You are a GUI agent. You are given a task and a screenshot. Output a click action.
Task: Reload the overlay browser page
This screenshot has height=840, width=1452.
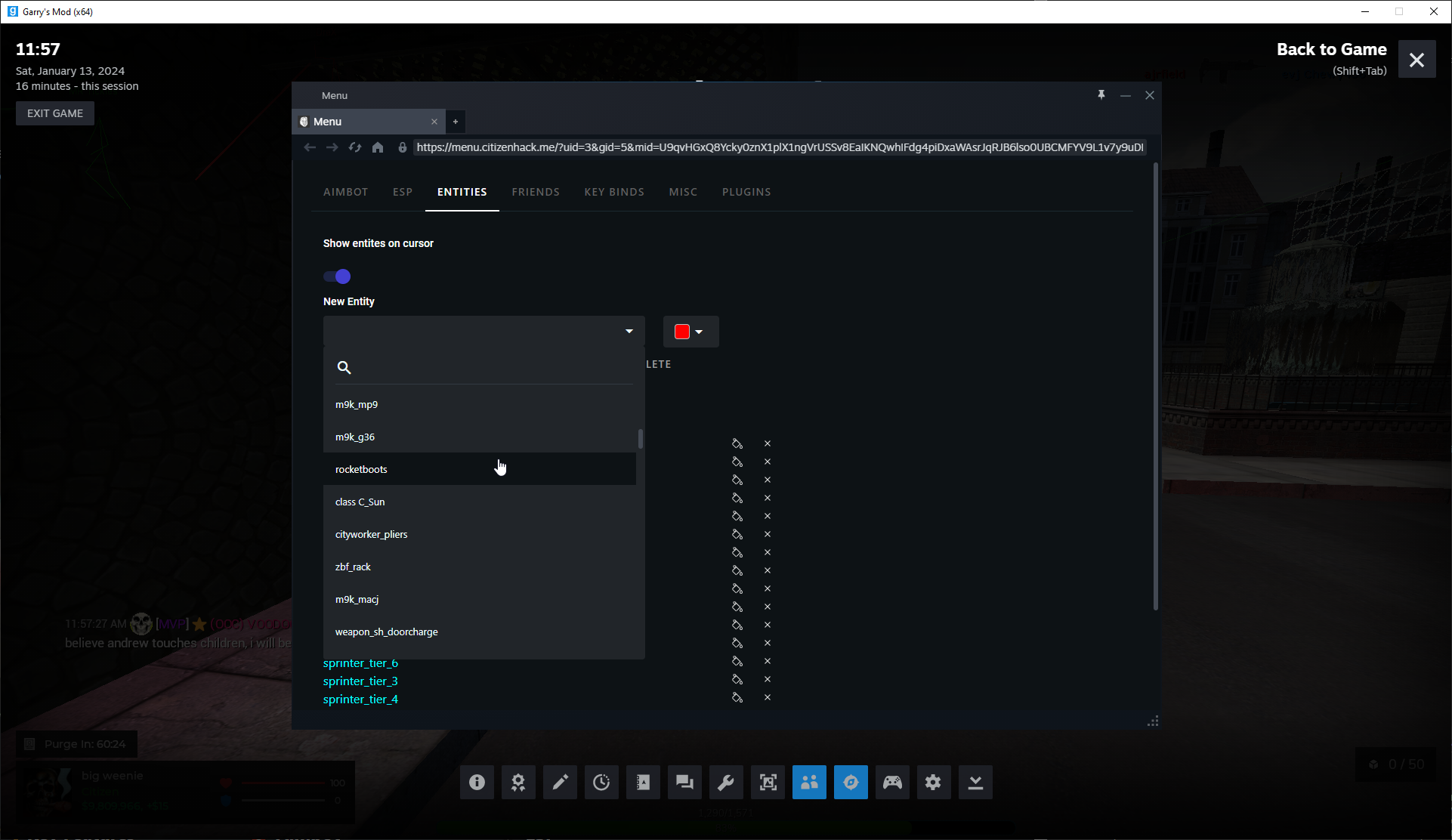click(355, 147)
